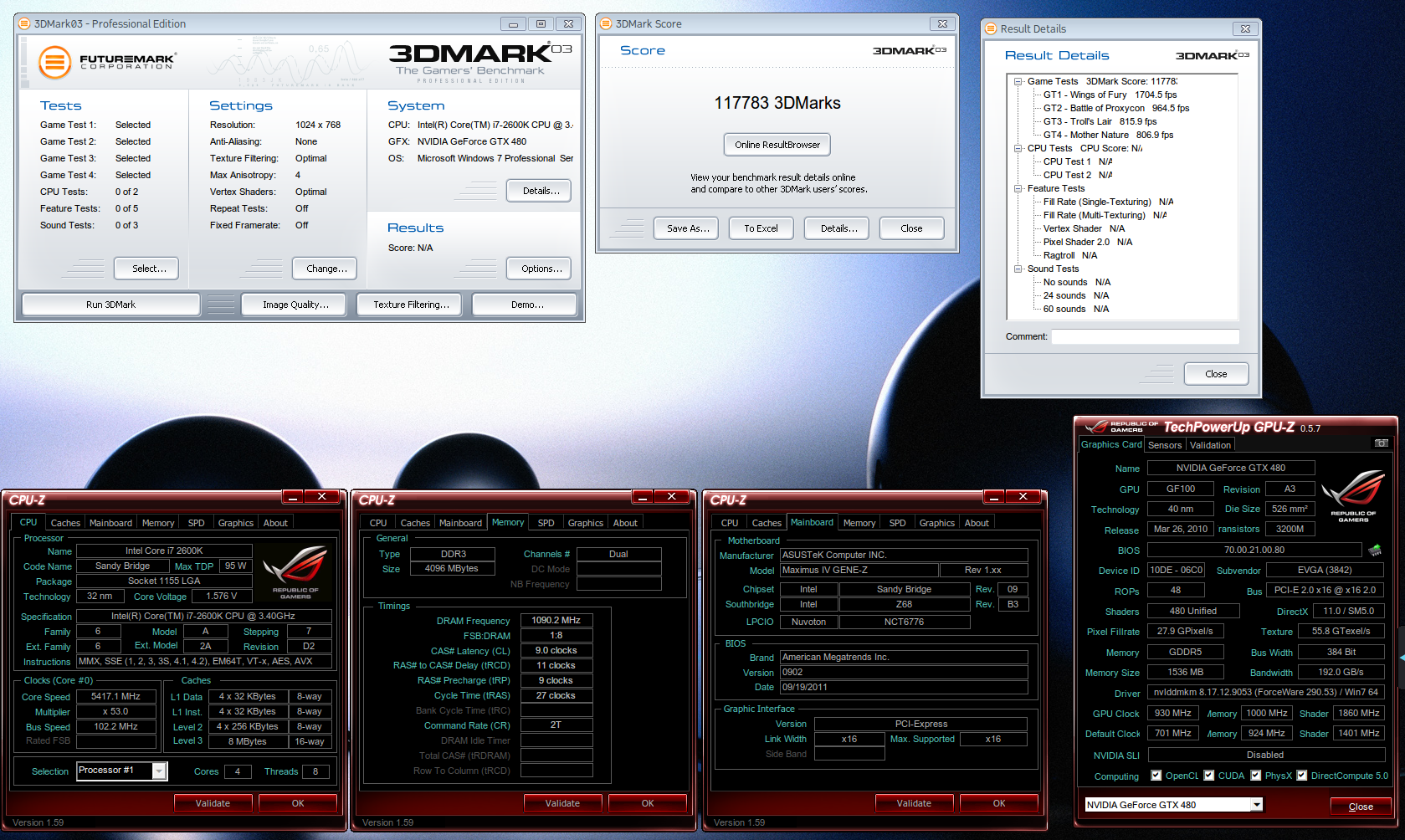Click the Comment input field
Viewport: 1405px width, 840px height.
click(1145, 336)
